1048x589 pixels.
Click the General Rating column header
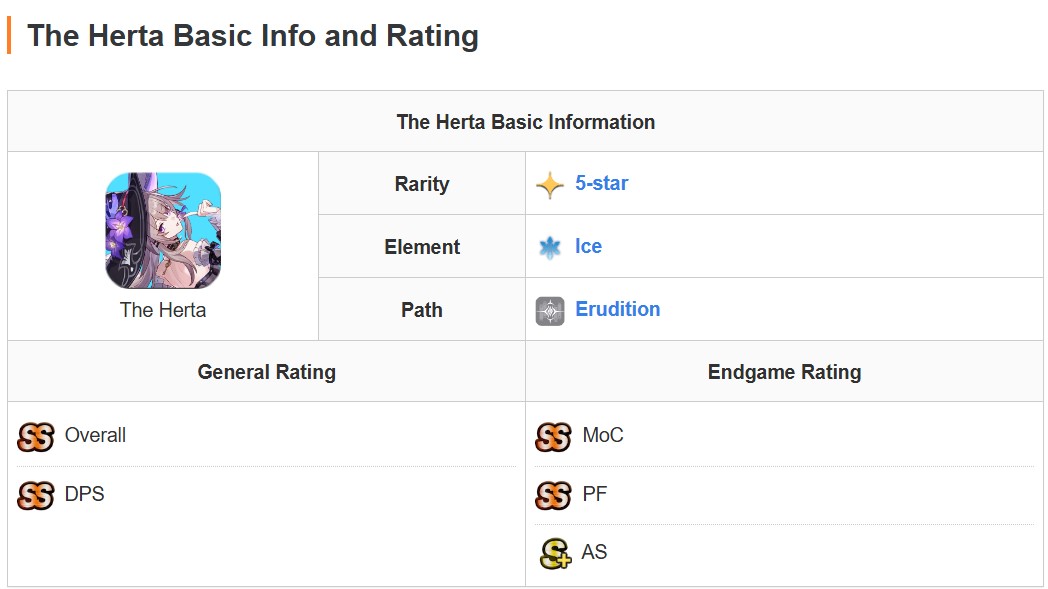pos(267,372)
